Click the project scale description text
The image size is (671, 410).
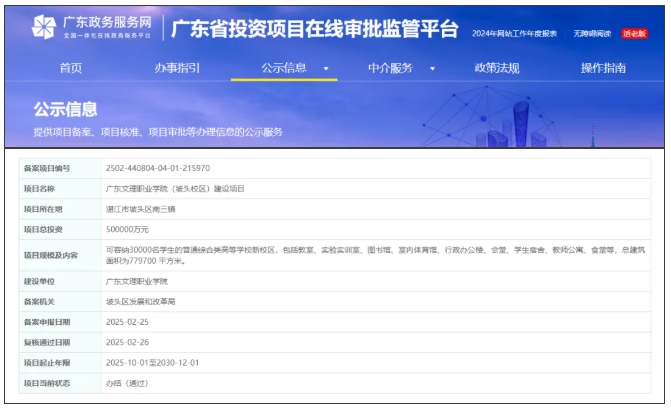pyautogui.click(x=375, y=256)
